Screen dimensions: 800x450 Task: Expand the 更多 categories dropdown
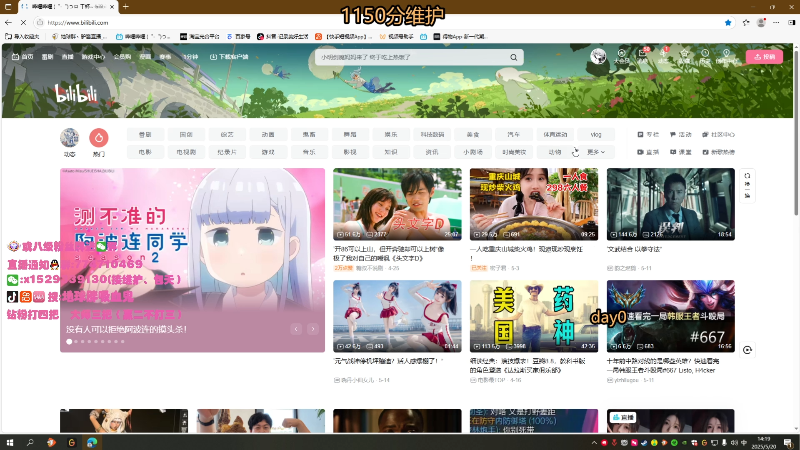click(596, 152)
